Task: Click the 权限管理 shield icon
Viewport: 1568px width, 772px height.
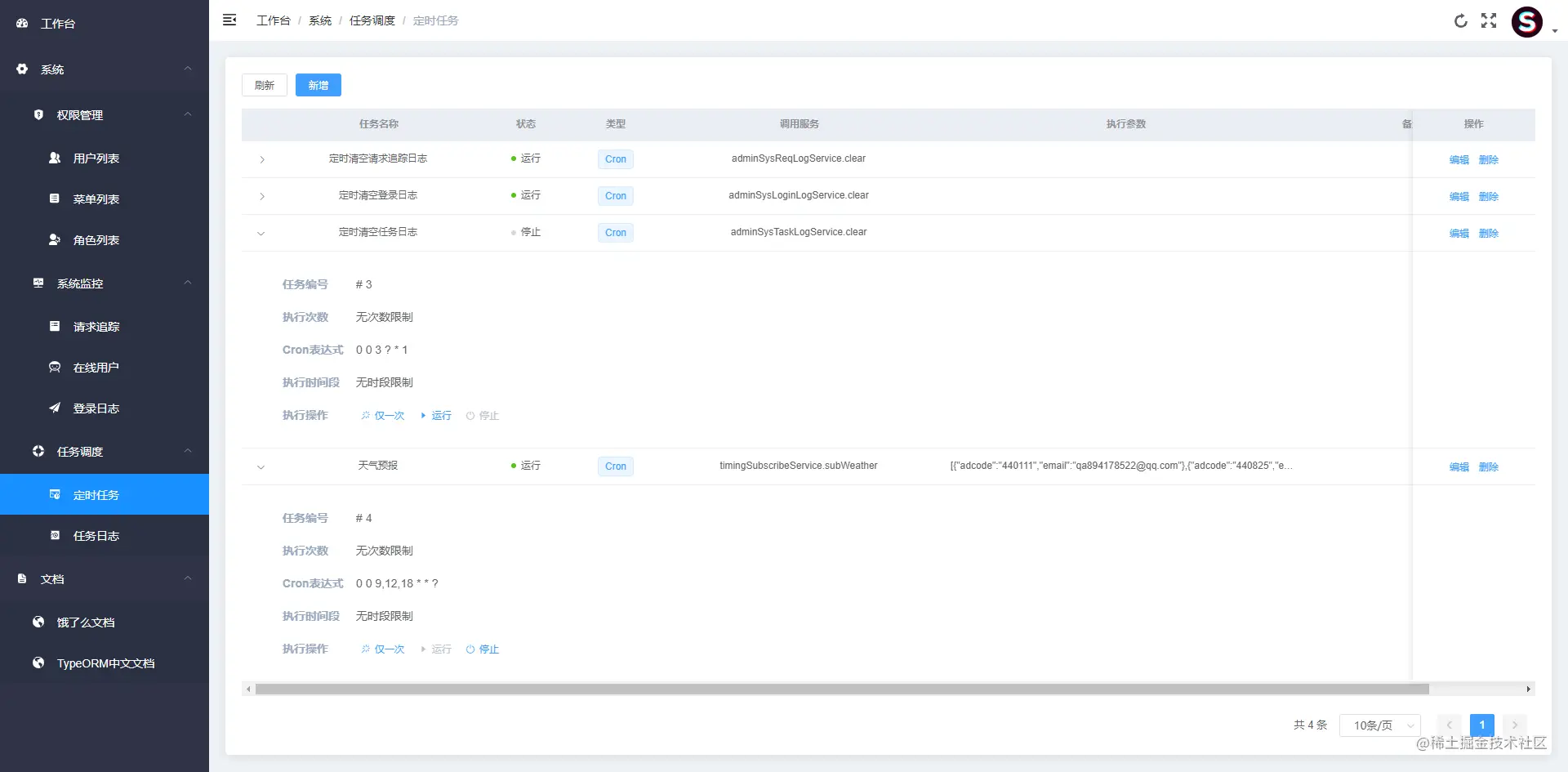Action: pyautogui.click(x=38, y=115)
